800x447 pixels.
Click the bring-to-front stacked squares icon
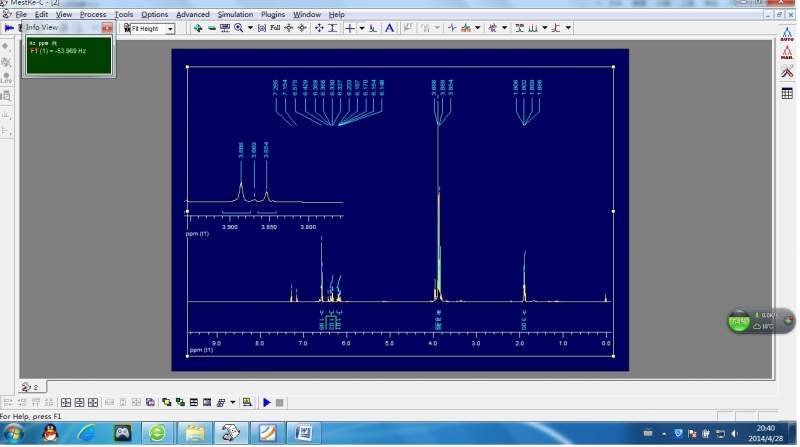166,403
